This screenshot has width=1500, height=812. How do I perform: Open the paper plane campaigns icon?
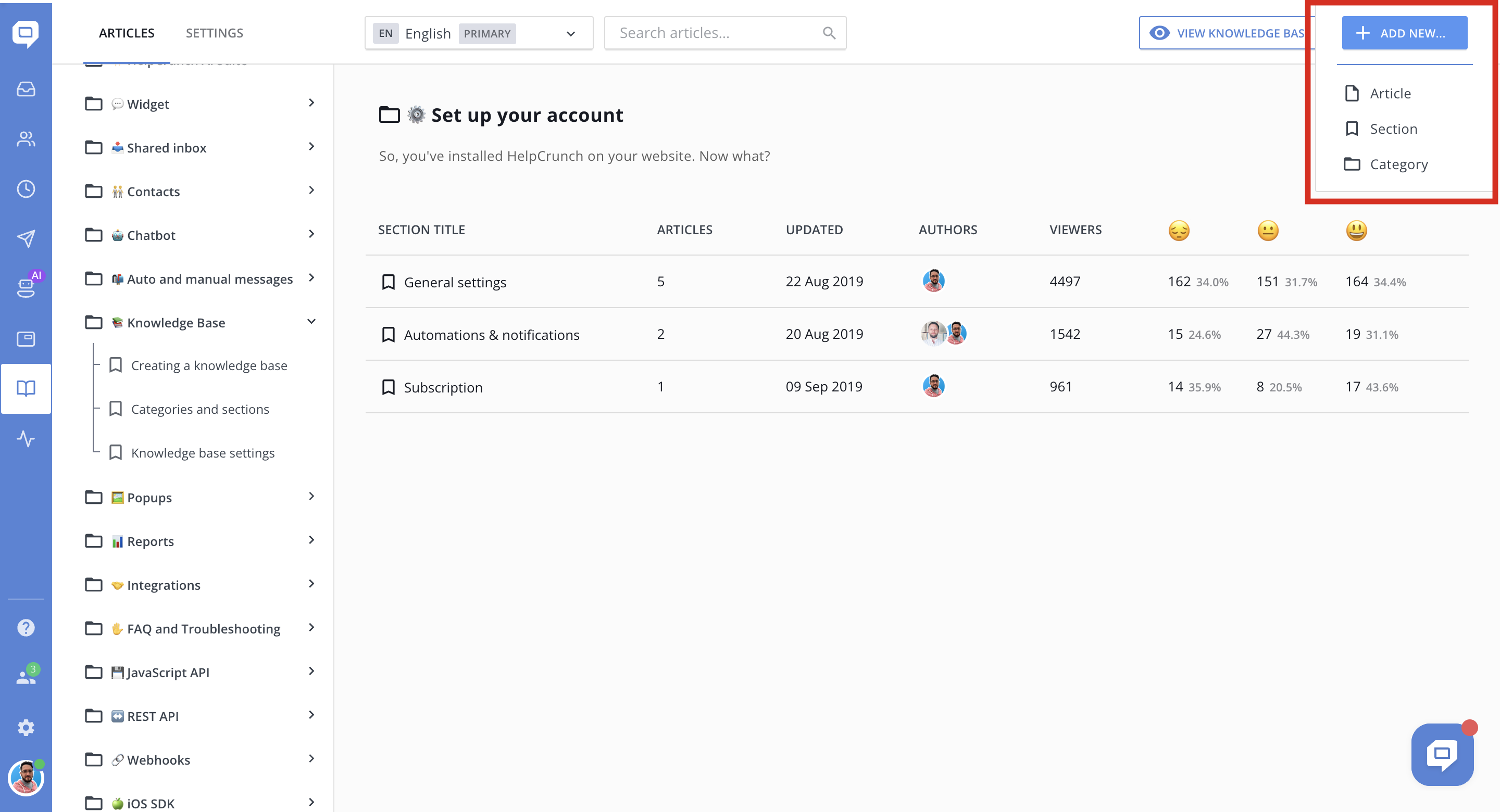point(26,238)
